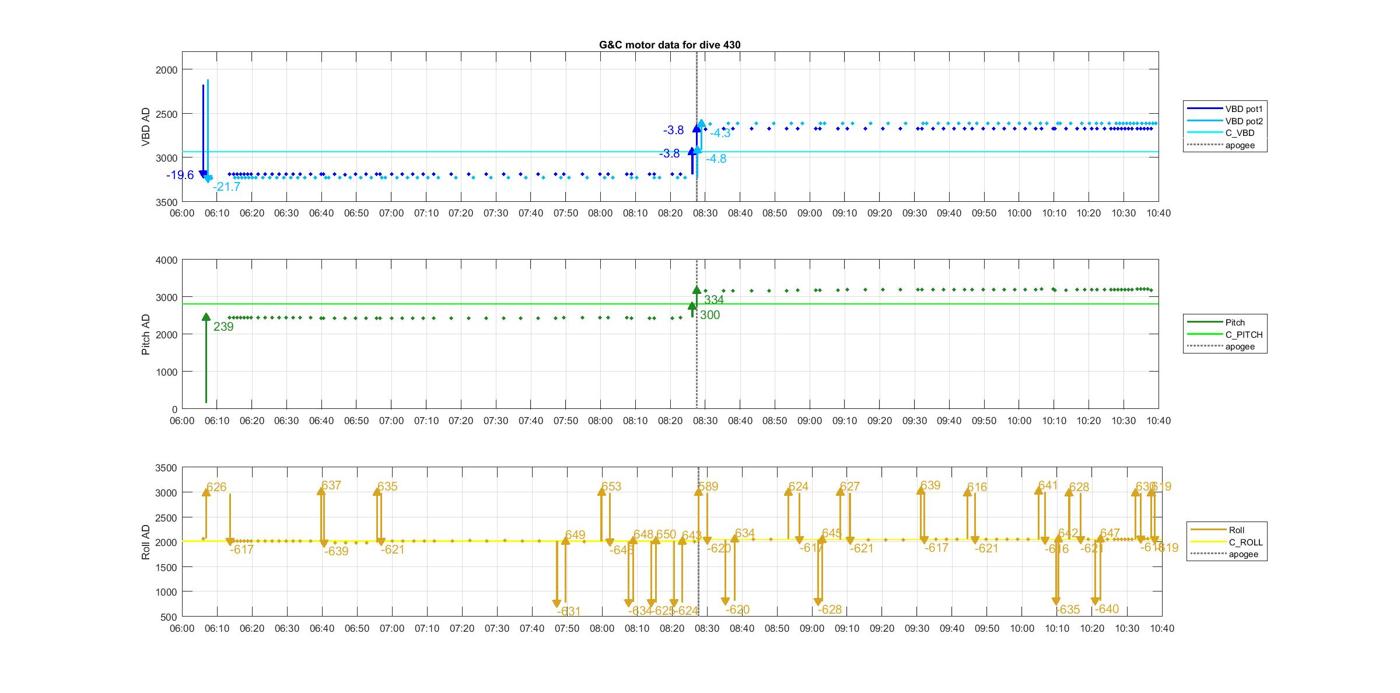Click the "1000" tick on Pitch plot y-axis
The height and width of the screenshot is (693, 1400).
166,372
